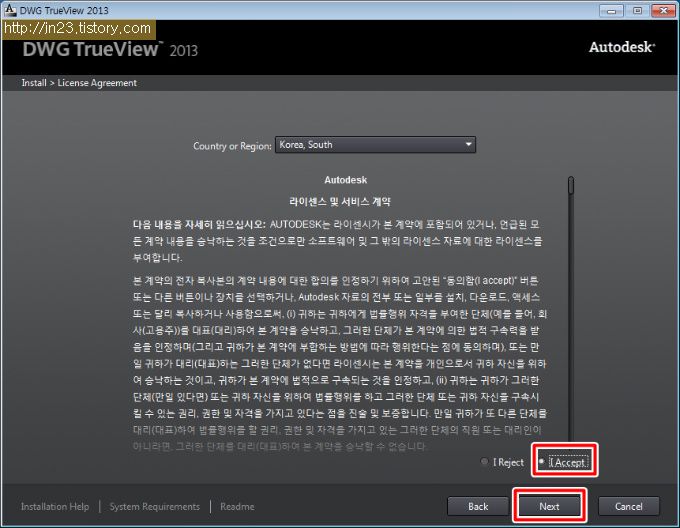The width and height of the screenshot is (680, 528).
Task: Minimize the installer window
Action: [611, 10]
